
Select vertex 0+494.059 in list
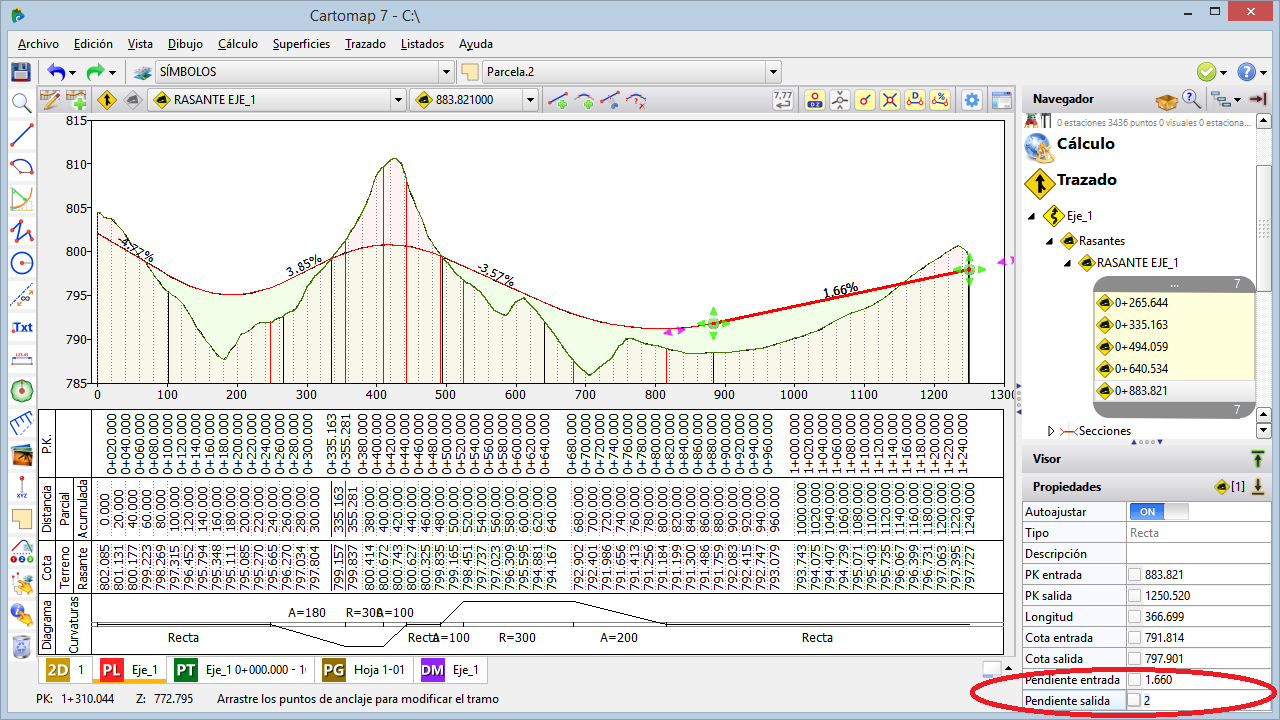1141,347
